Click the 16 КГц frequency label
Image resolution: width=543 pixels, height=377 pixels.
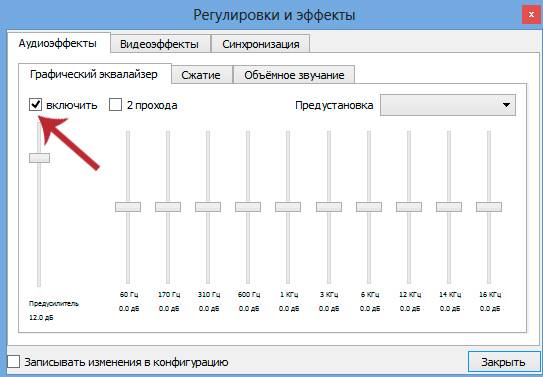point(490,295)
